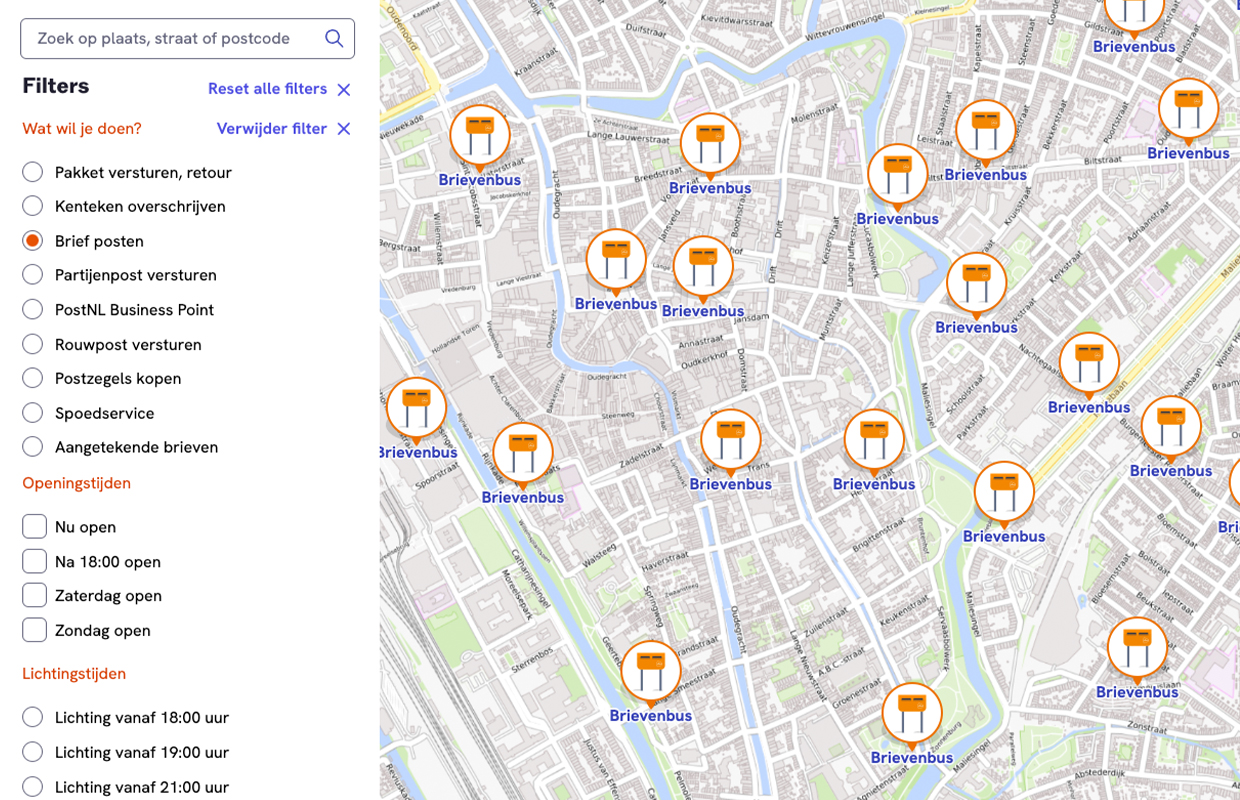The height and width of the screenshot is (800, 1240).
Task: Click the selected Brief posten radio
Action: click(x=33, y=241)
